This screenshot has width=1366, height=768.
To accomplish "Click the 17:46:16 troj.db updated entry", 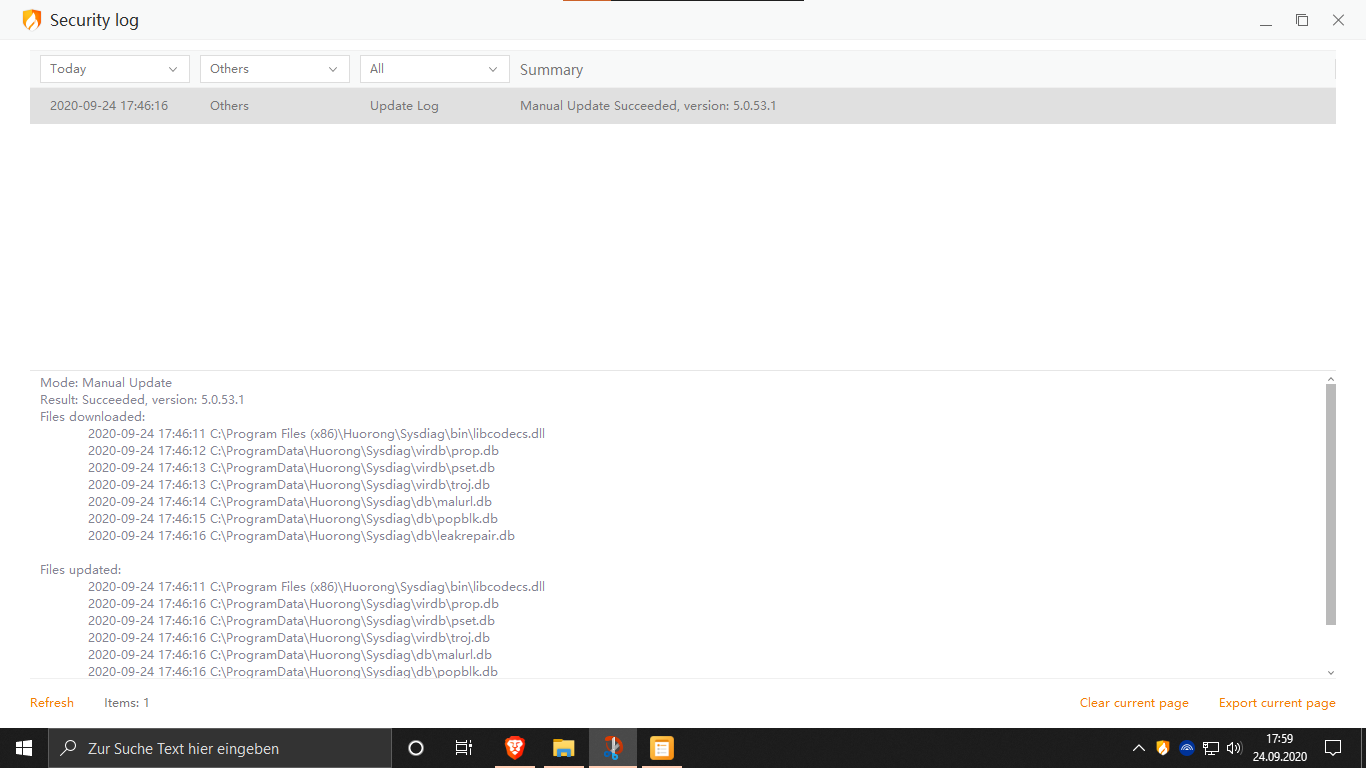I will 289,638.
